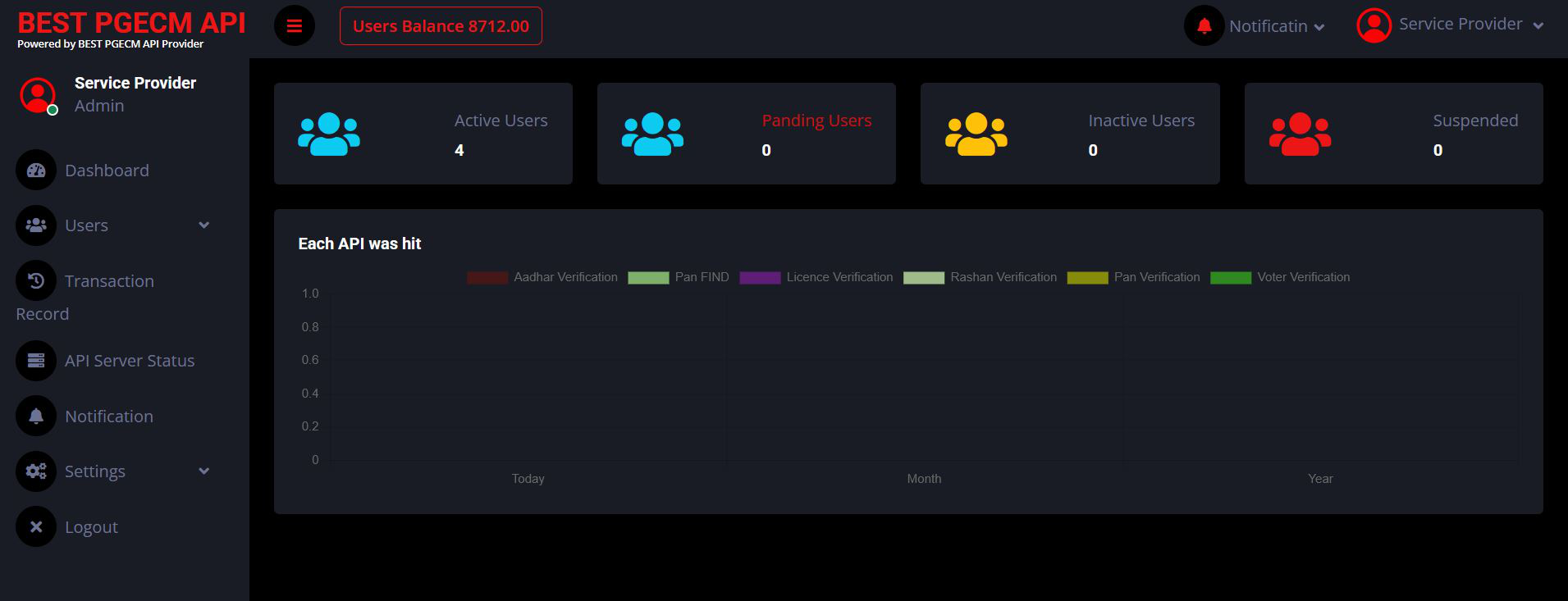Click the Settings gears icon
Viewport: 1568px width, 601px height.
tap(36, 471)
